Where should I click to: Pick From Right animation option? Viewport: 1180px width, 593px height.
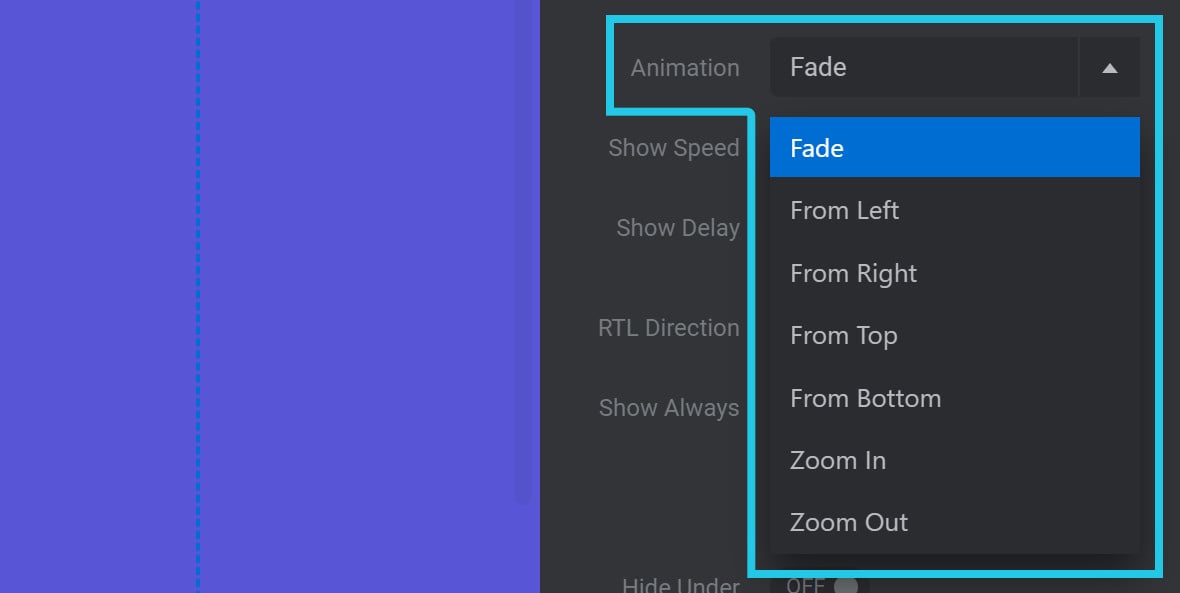pyautogui.click(x=954, y=273)
